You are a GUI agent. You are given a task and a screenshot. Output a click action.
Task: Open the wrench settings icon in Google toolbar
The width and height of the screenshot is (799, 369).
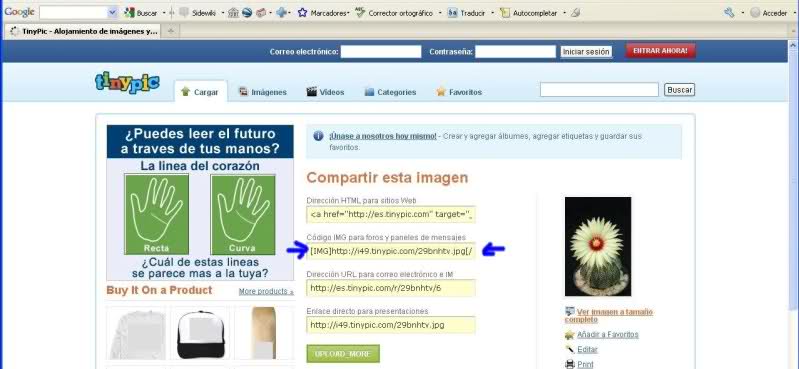pos(729,13)
